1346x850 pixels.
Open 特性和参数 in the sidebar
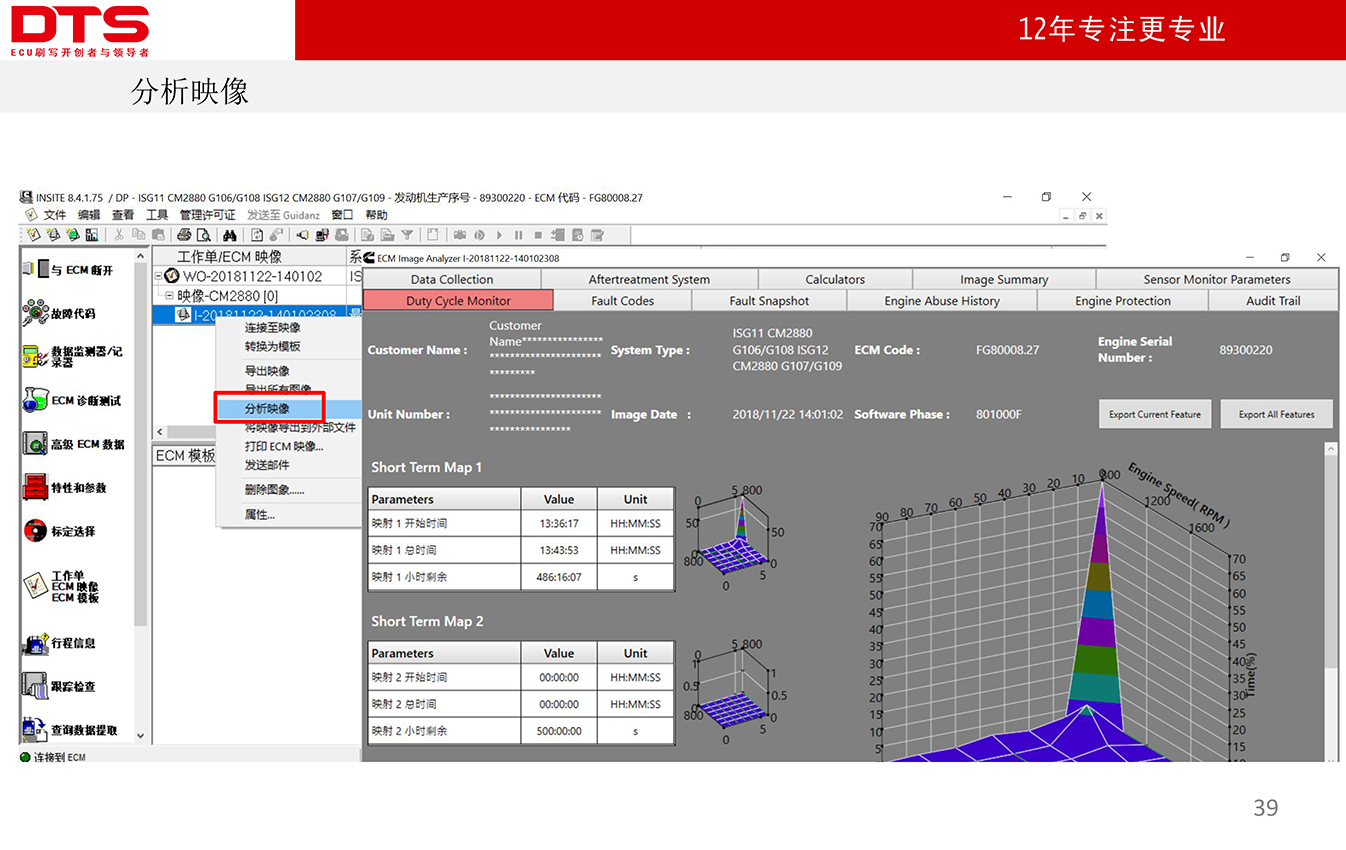64,488
